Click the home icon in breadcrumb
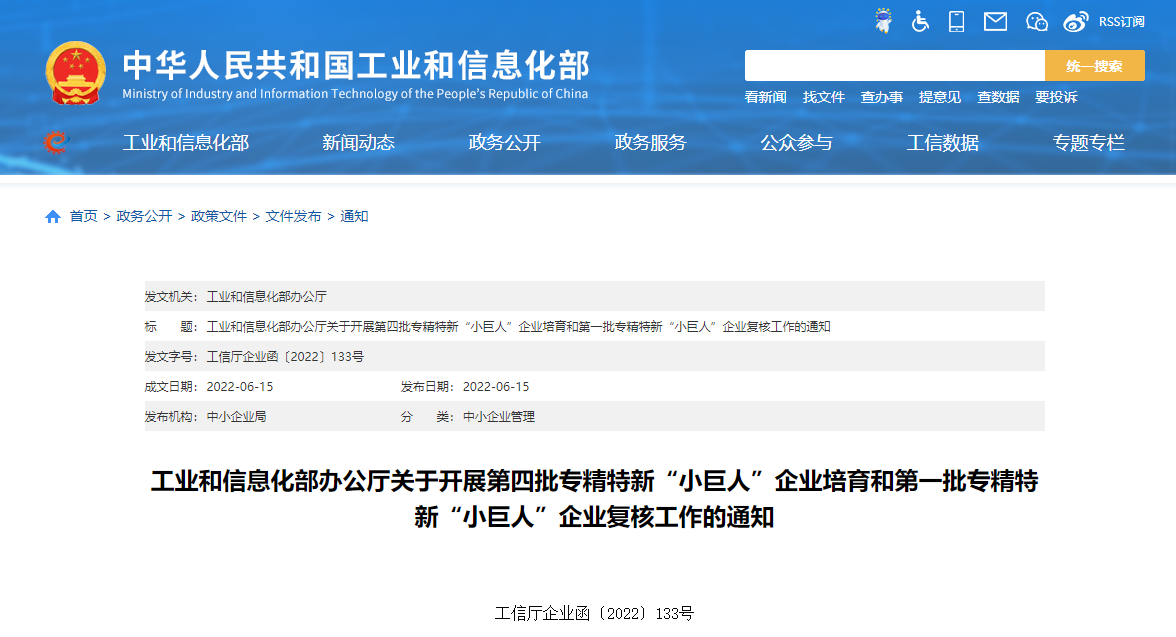Screen dimensions: 1176x637 click(53, 216)
